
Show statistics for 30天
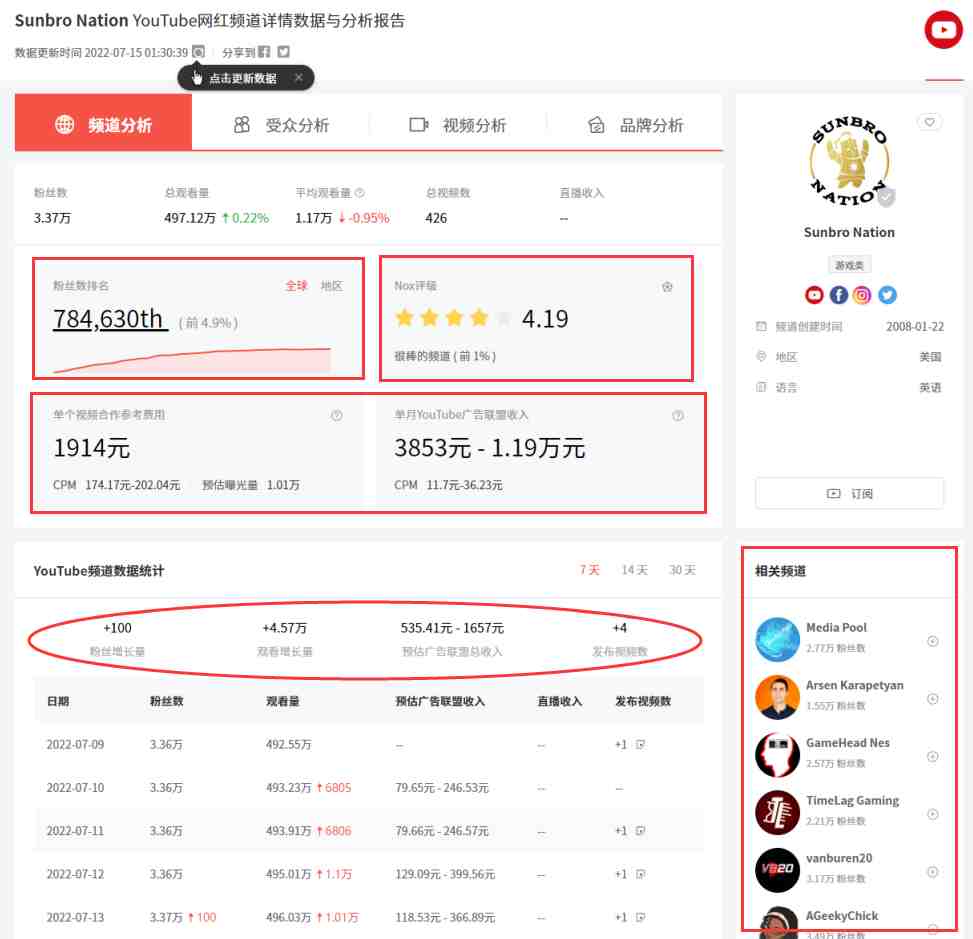[x=682, y=570]
